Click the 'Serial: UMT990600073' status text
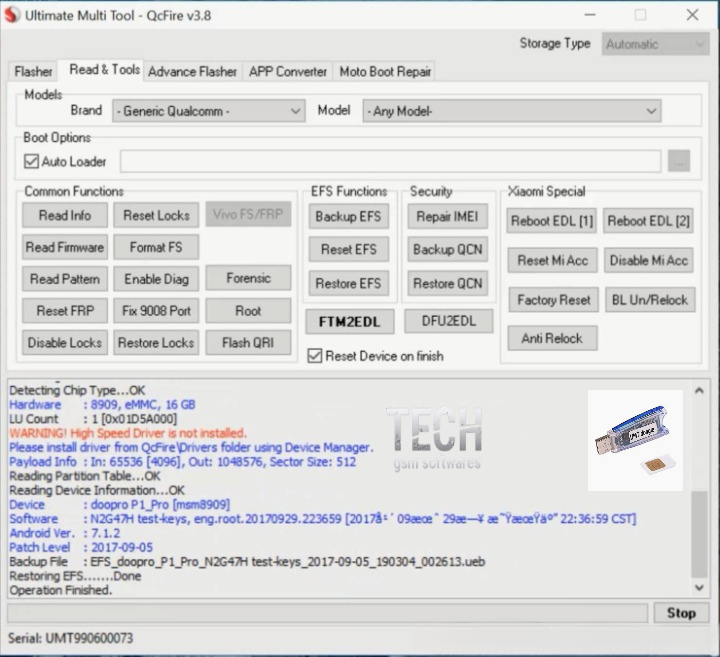Viewport: 720px width, 657px height. coord(70,638)
